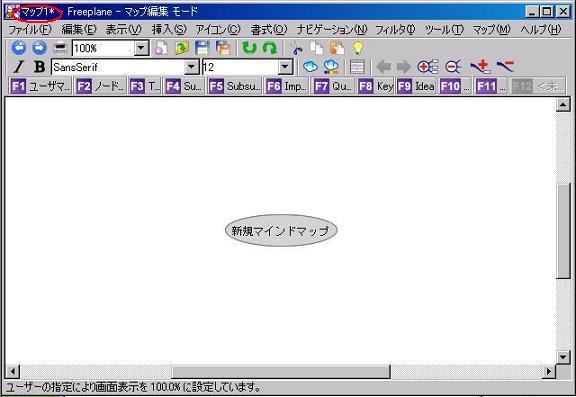This screenshot has width=576, height=397.
Task: Open the フィルタ(I) menu
Action: click(x=395, y=29)
